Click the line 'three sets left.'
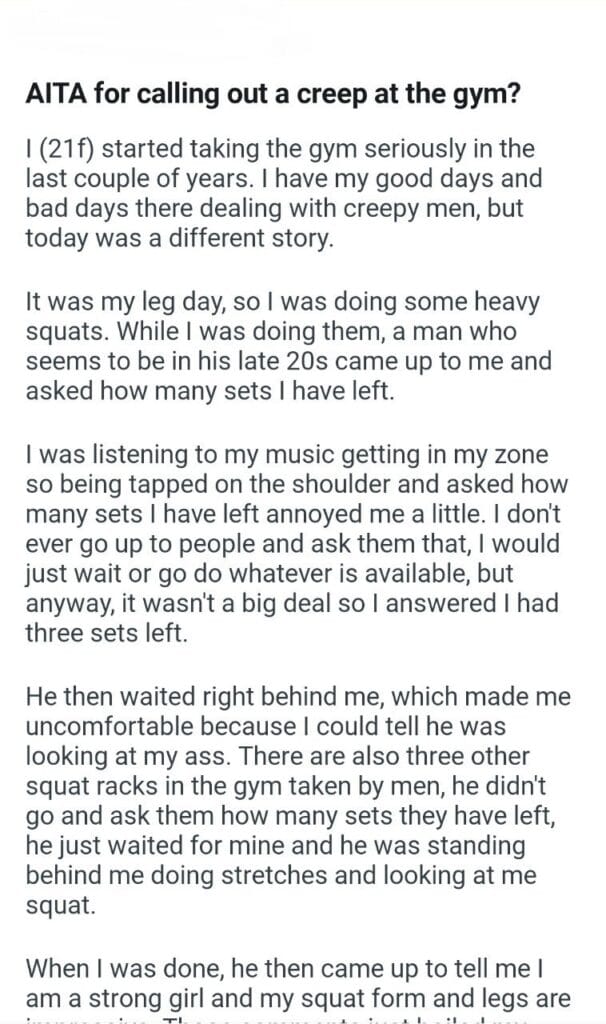The image size is (606, 1024). tap(106, 610)
